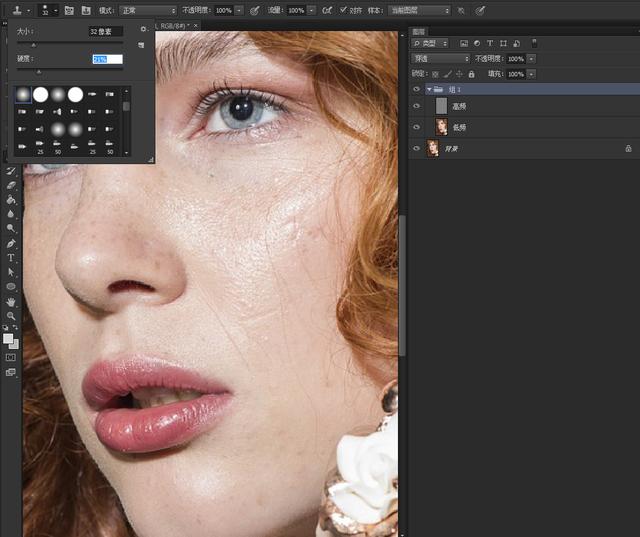Screen dimensions: 640x537
Task: Open the 模式 blend mode dropdown
Action: point(146,10)
